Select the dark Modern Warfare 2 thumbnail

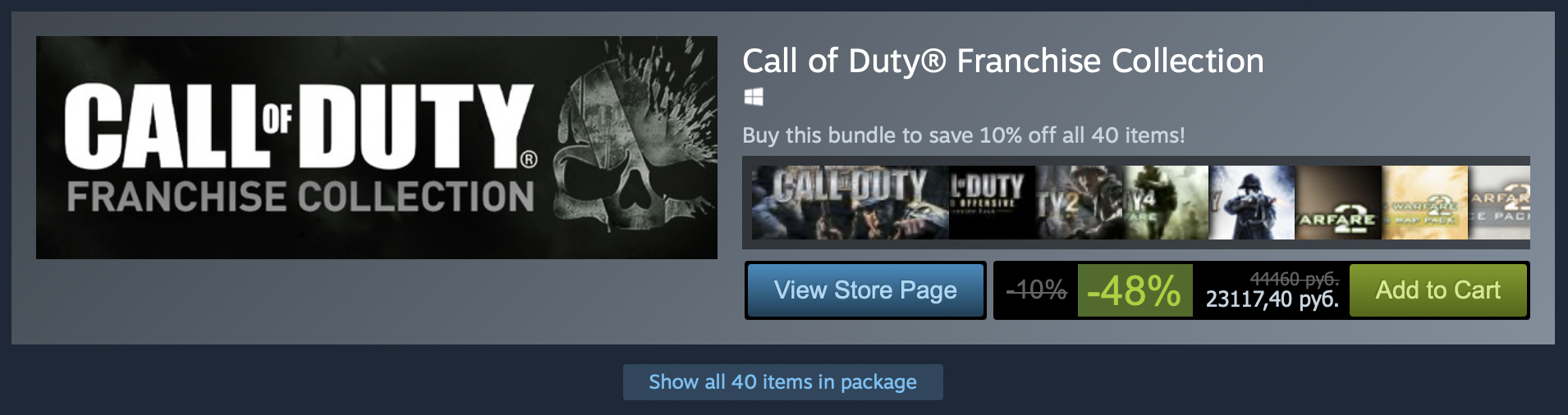(1339, 203)
